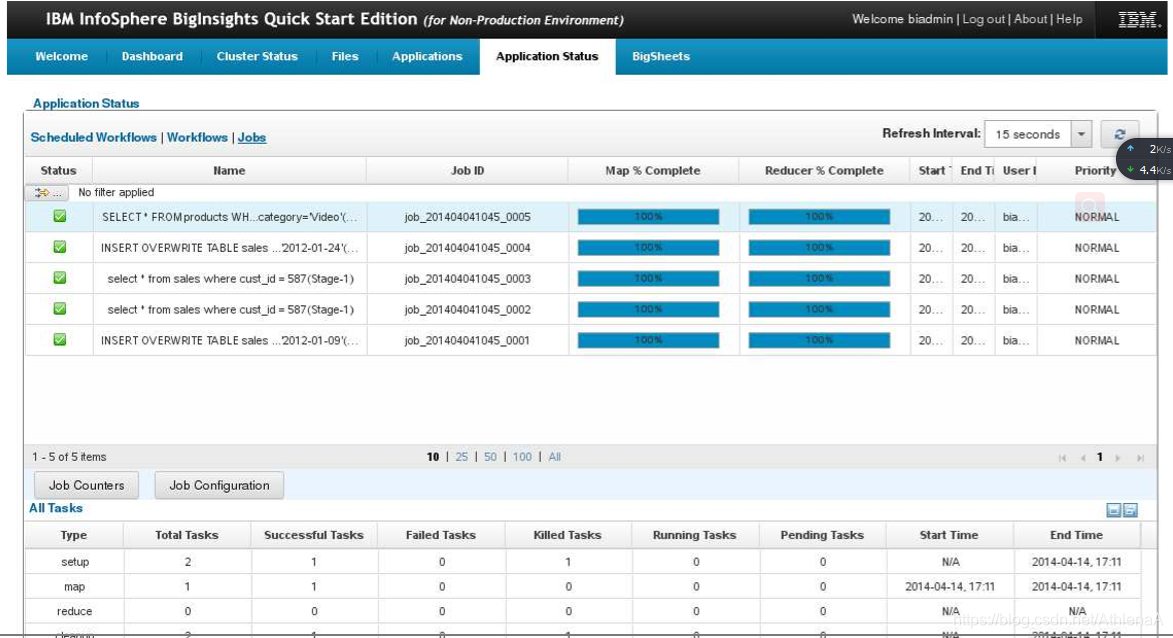Show 50 items per page
Image resolution: width=1173 pixels, height=638 pixels.
tap(490, 457)
